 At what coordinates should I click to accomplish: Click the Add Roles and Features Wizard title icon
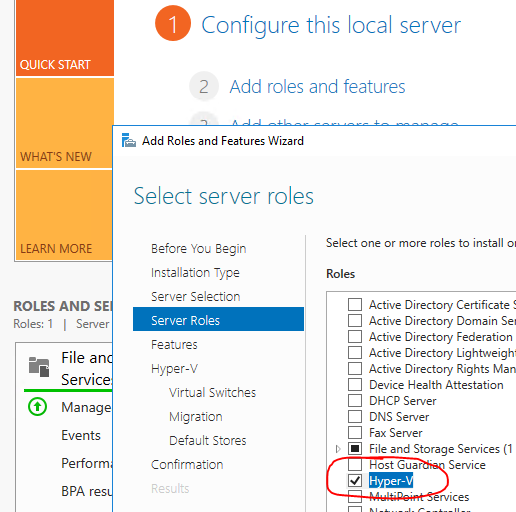[129, 140]
